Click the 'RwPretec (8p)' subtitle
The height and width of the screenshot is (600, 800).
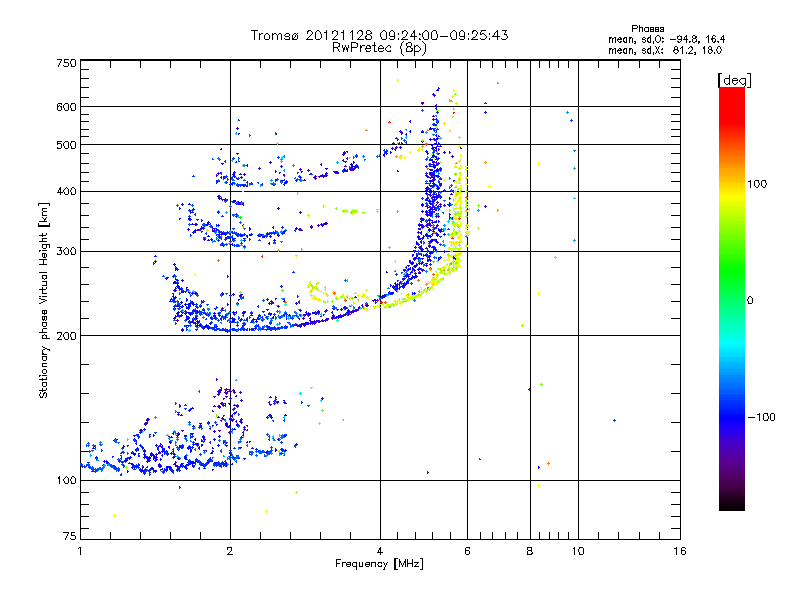pos(379,48)
